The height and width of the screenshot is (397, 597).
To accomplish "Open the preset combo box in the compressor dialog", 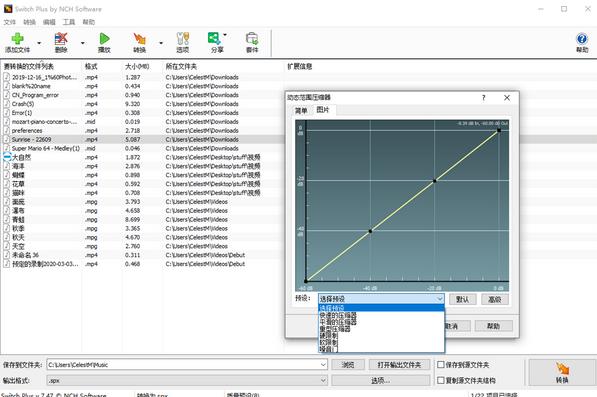I will pos(381,299).
